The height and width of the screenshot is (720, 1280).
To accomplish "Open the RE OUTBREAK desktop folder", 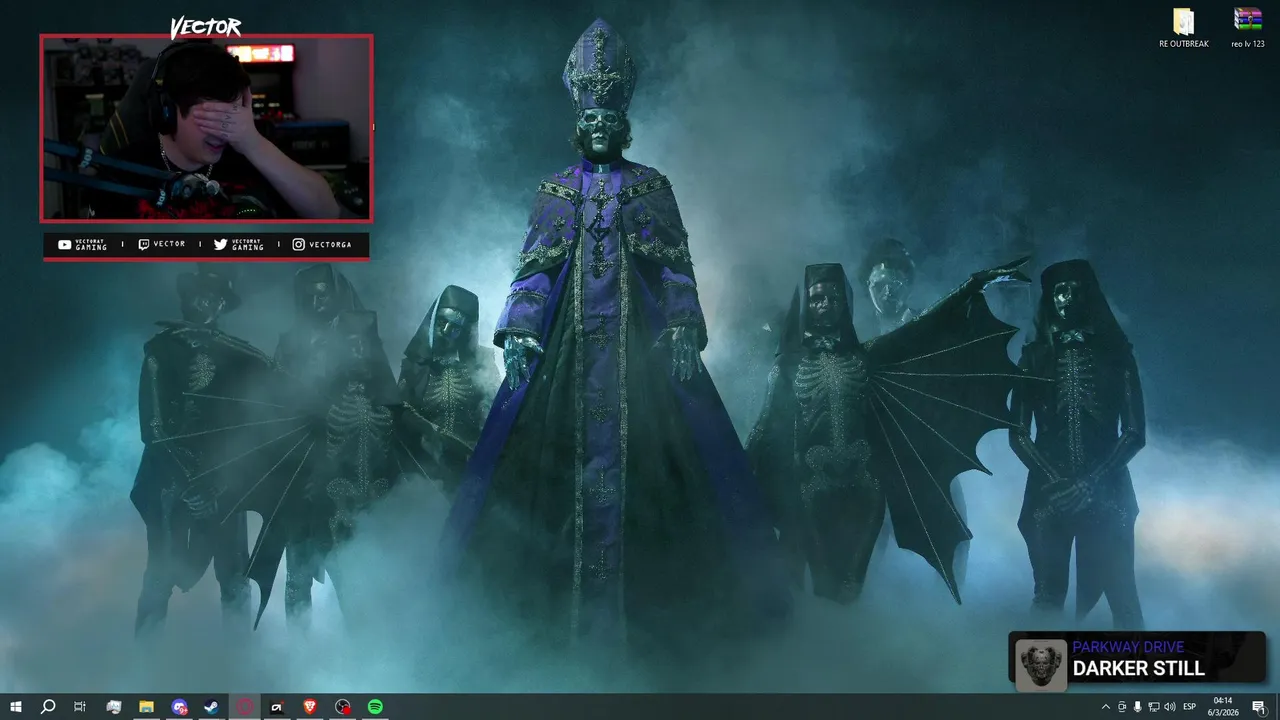I will (x=1184, y=28).
